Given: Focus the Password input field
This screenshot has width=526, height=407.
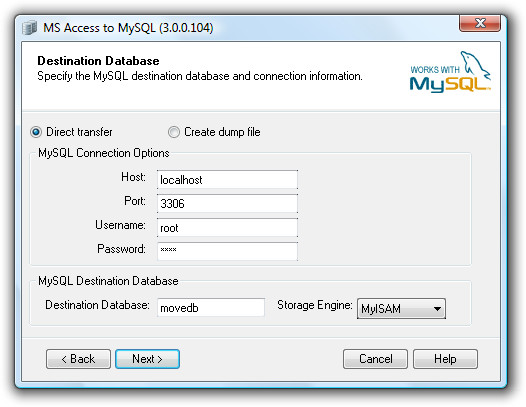Looking at the screenshot, I should click(x=227, y=251).
